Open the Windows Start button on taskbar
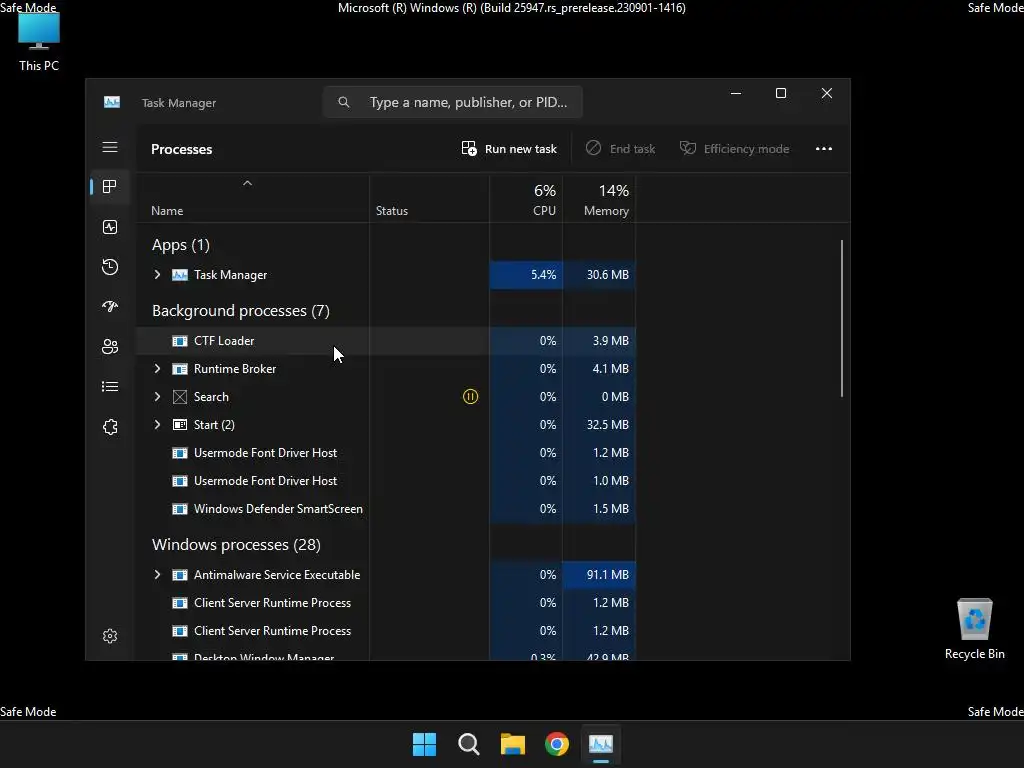The width and height of the screenshot is (1024, 768). [424, 744]
